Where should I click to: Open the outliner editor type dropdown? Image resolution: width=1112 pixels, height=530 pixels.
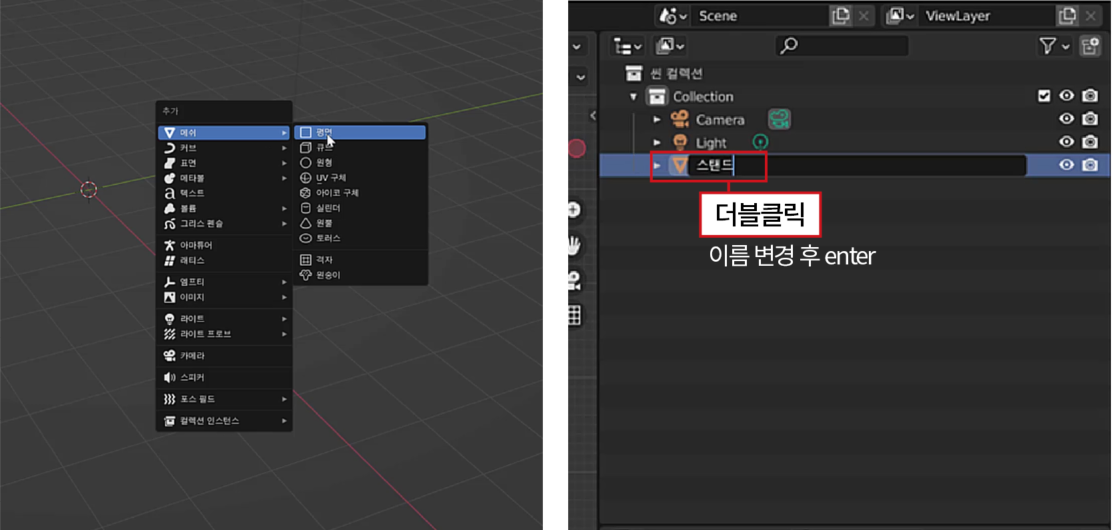tap(628, 47)
